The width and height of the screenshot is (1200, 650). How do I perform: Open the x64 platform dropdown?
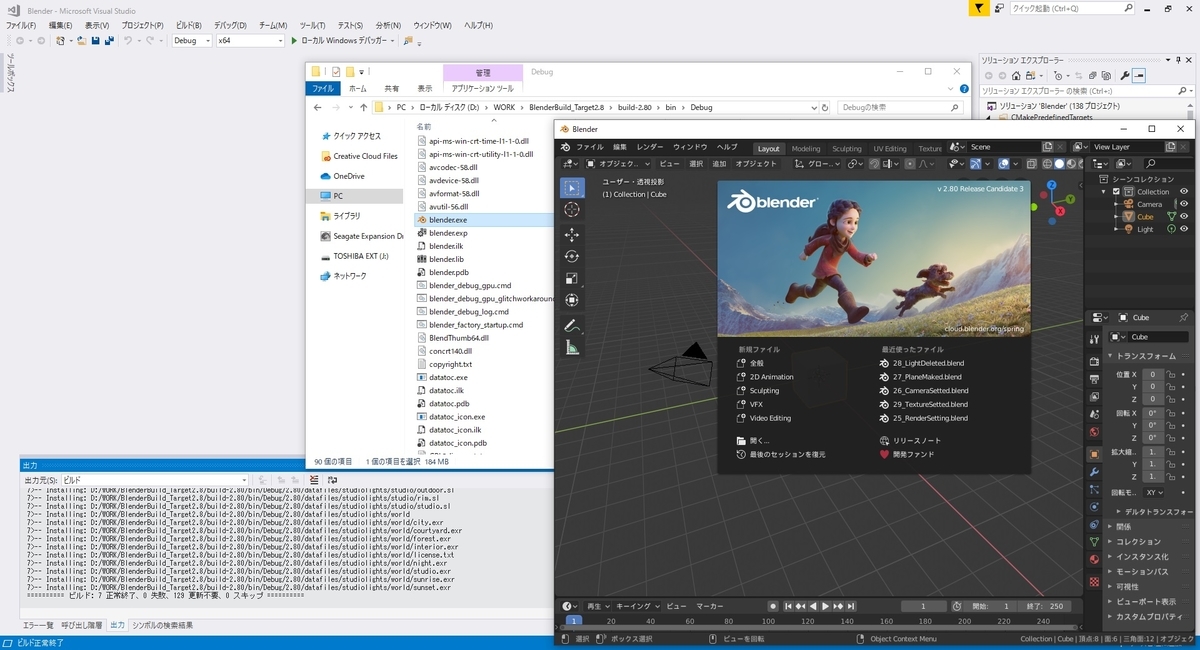click(248, 41)
